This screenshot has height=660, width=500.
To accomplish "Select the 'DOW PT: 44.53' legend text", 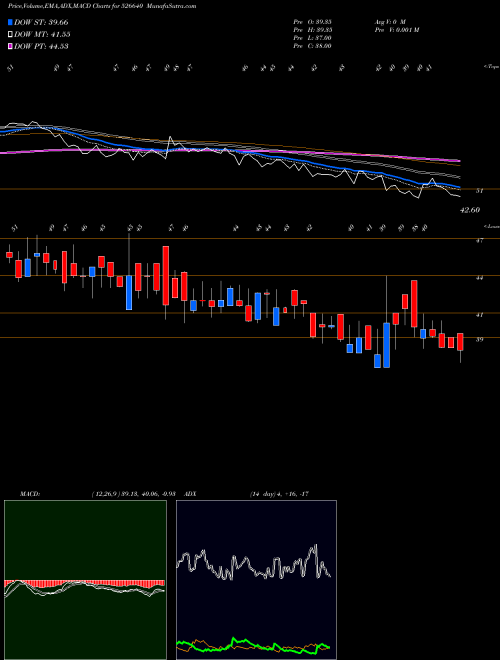I will click(x=41, y=46).
